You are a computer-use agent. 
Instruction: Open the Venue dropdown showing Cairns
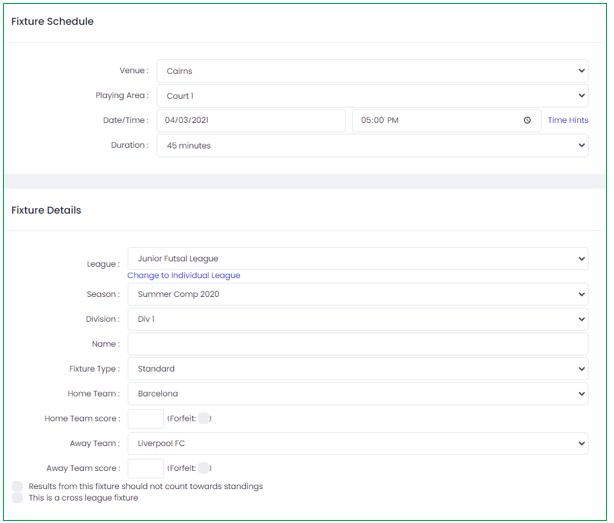tap(372, 71)
